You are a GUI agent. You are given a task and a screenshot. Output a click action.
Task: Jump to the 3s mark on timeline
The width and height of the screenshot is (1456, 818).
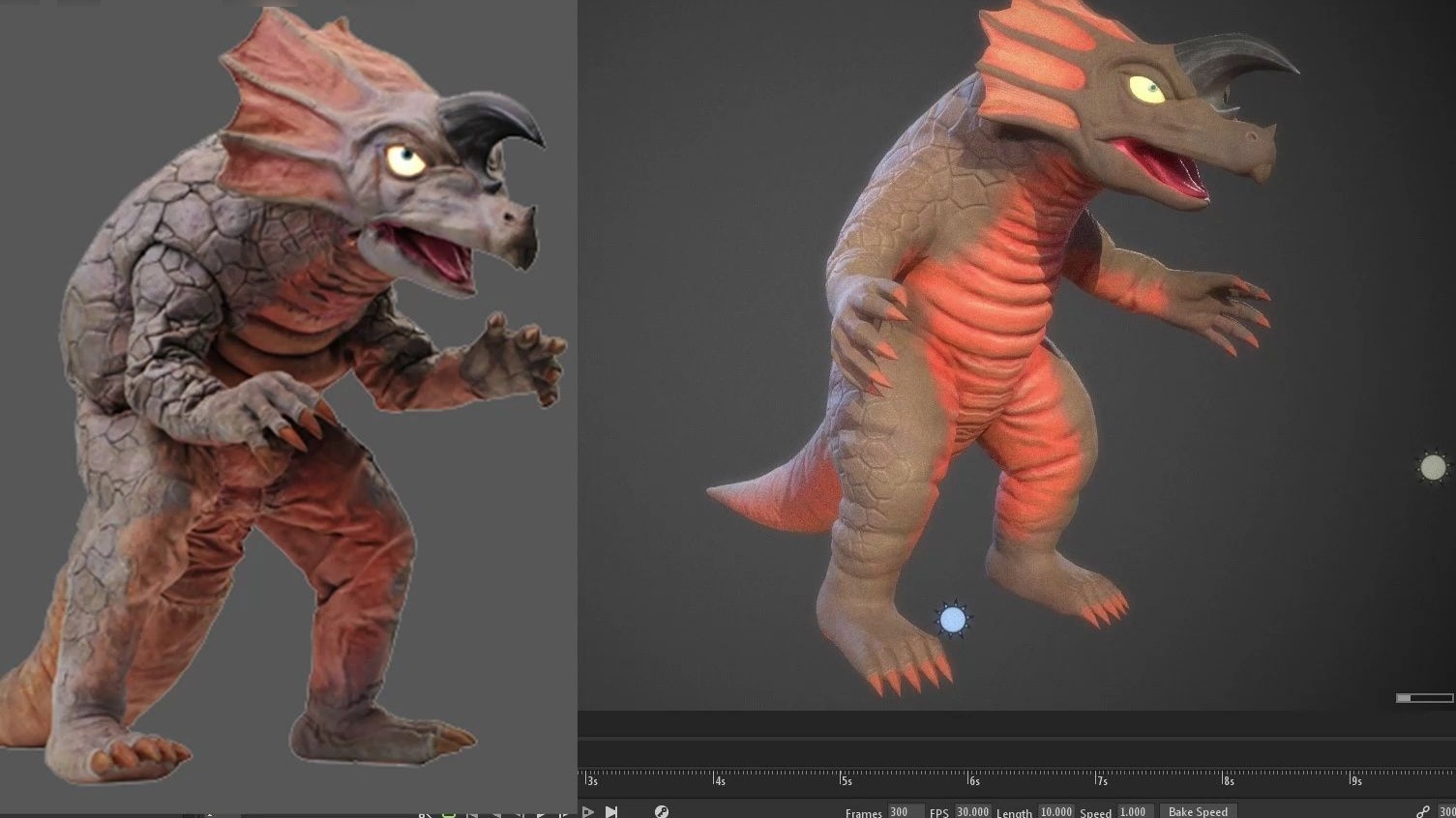coord(586,778)
